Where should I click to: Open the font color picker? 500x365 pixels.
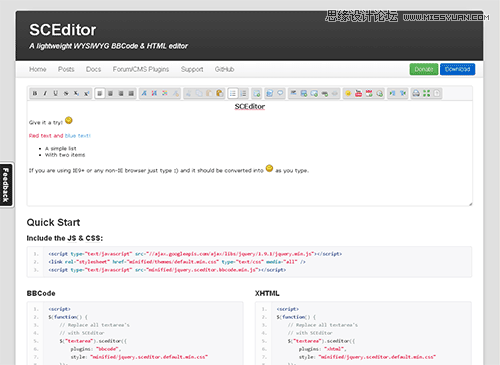click(x=165, y=93)
